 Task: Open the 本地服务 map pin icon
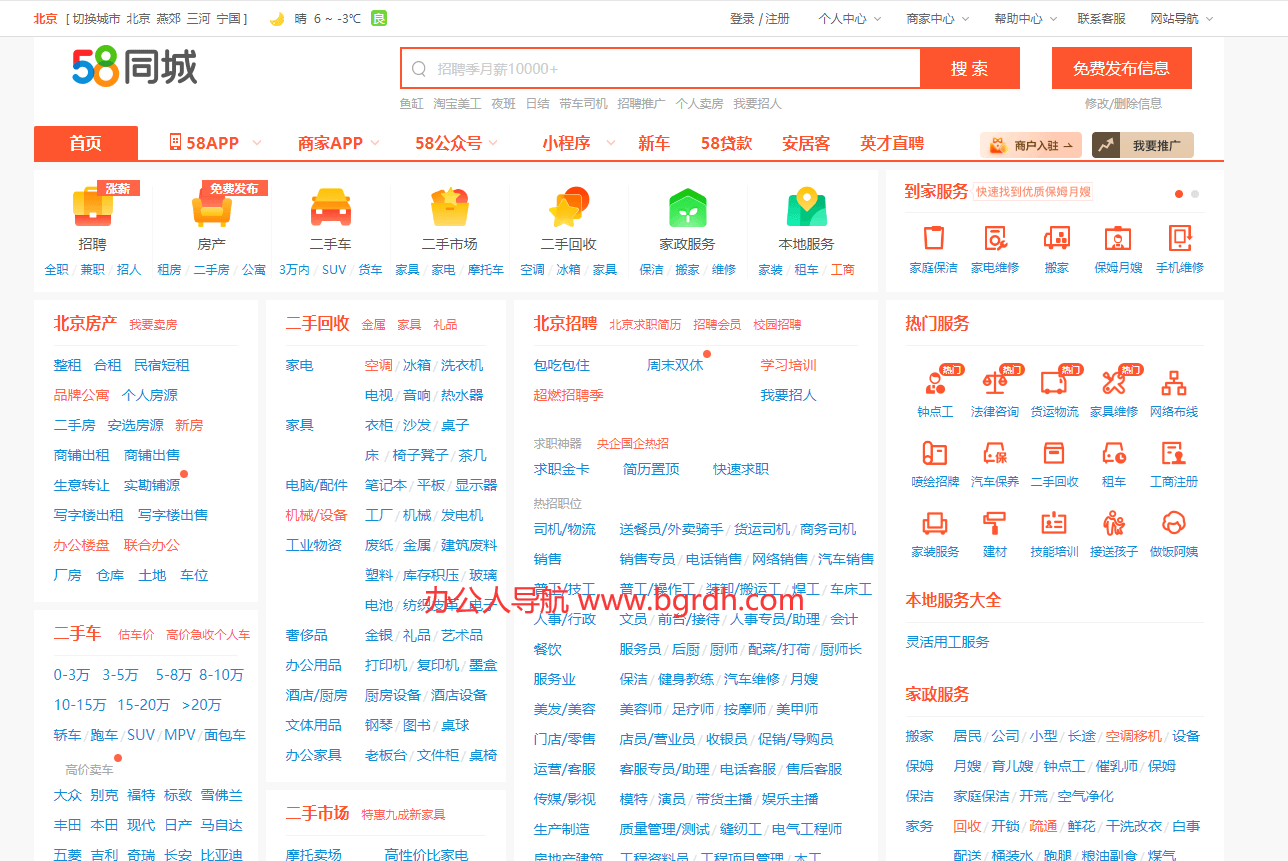pyautogui.click(x=806, y=208)
